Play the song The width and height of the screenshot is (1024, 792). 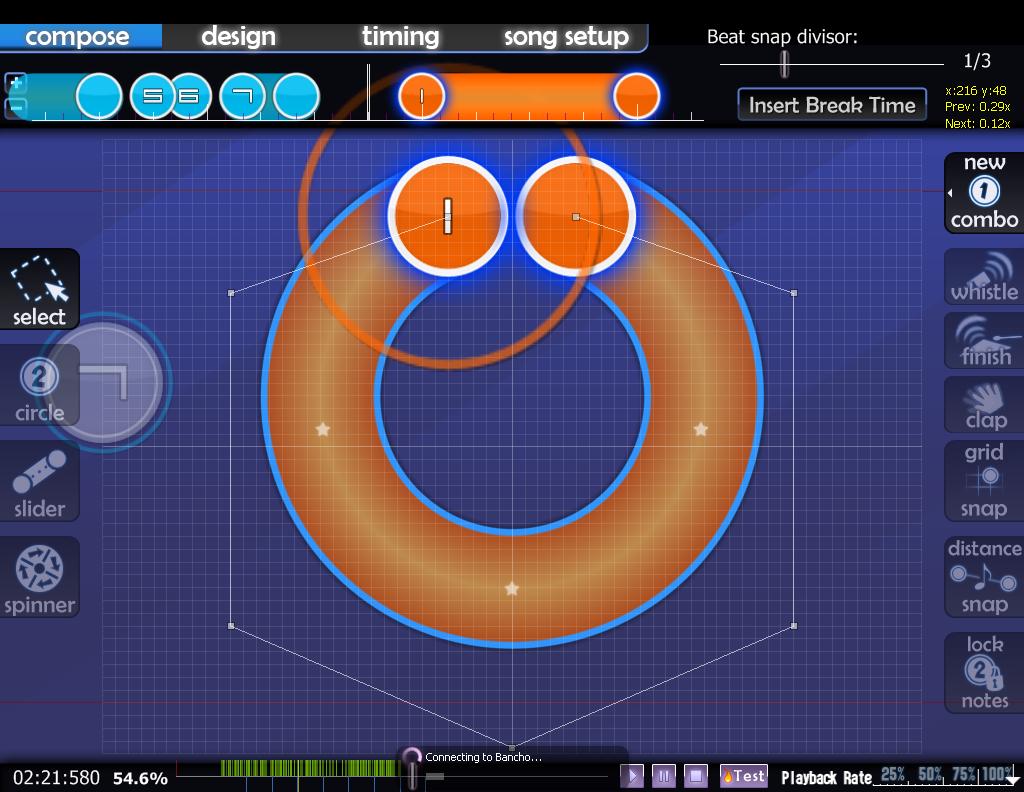tap(632, 776)
